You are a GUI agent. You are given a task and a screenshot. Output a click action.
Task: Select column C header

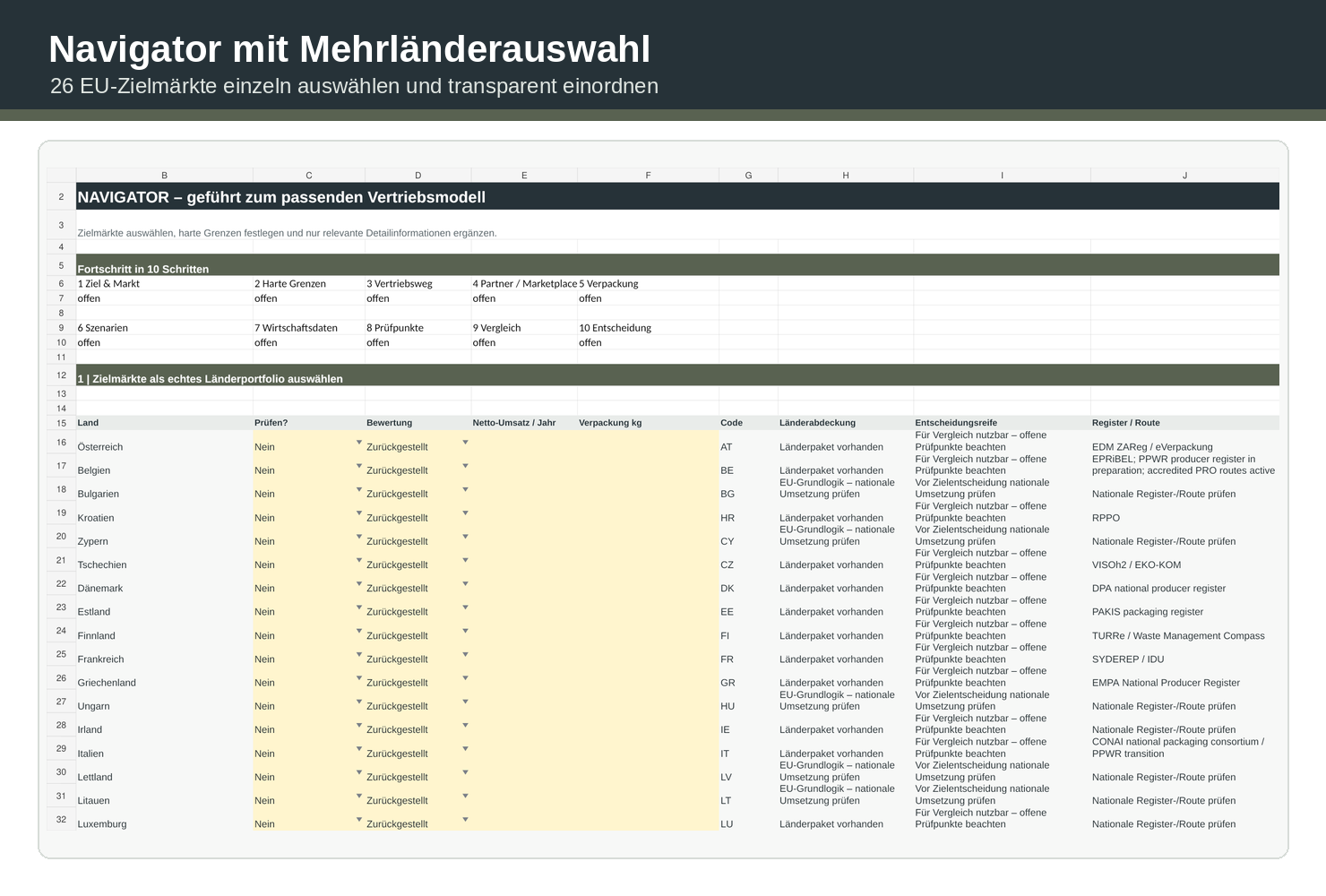tap(309, 176)
